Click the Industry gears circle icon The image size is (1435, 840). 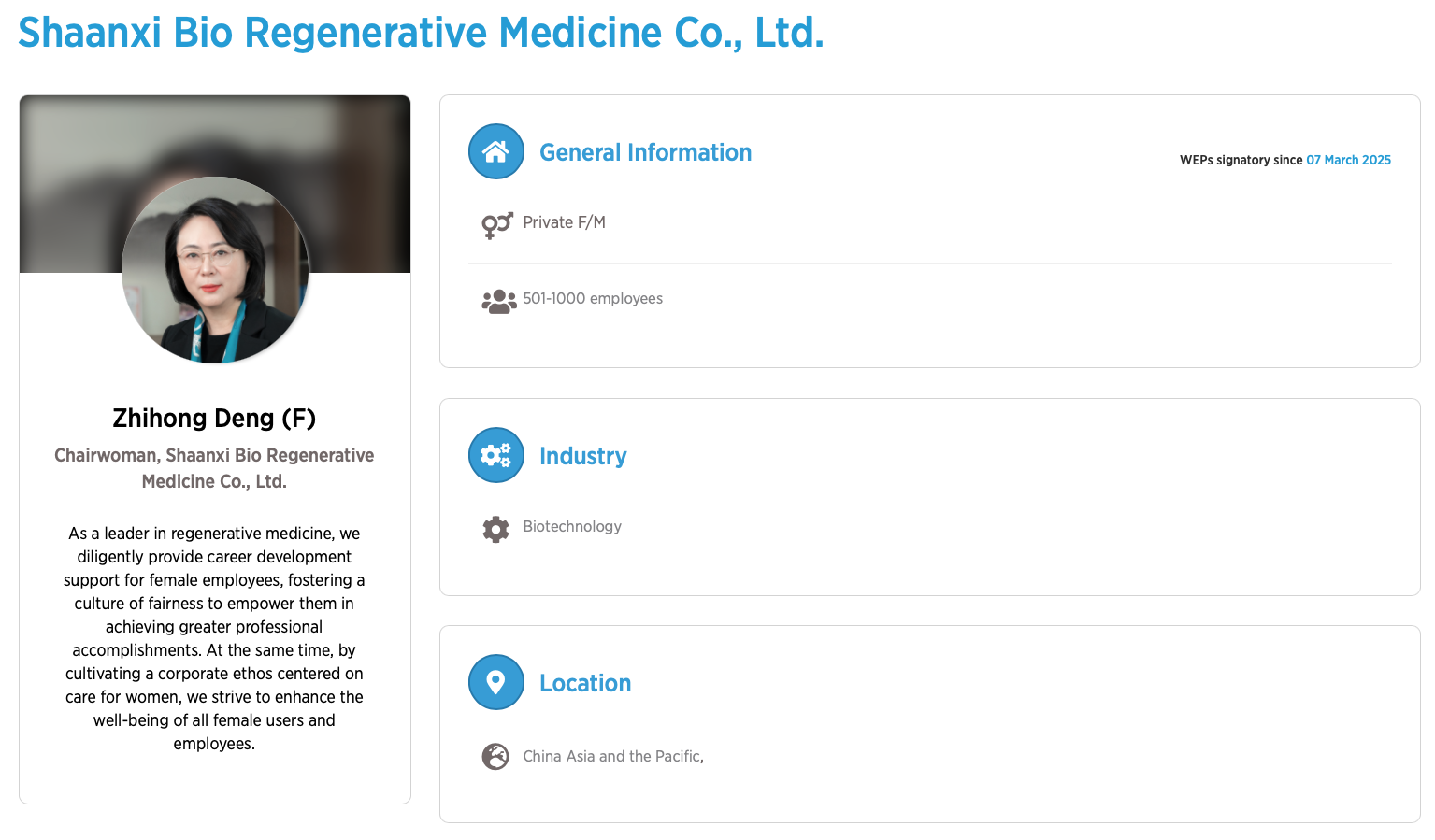(495, 455)
